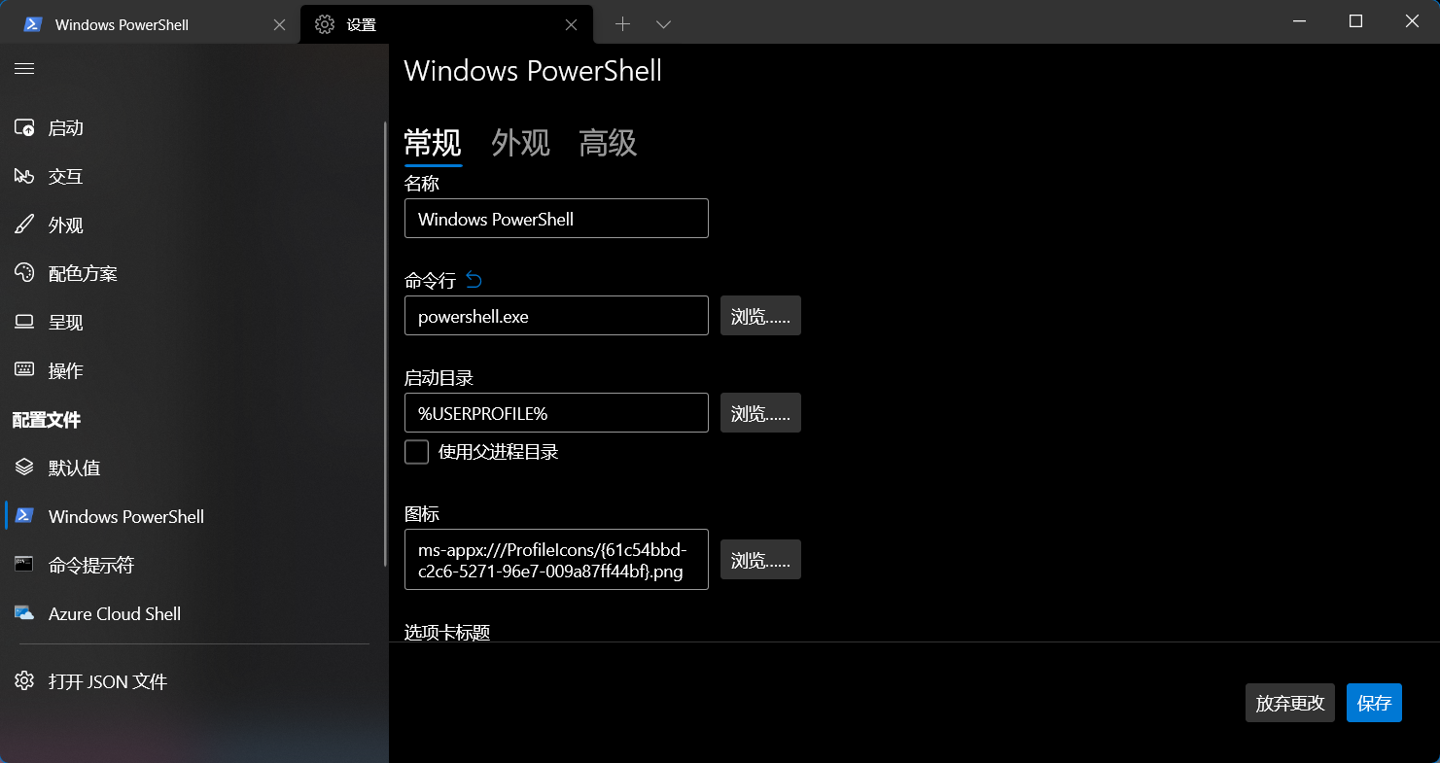
Task: Click the 选项卡标题 label
Action: coord(447,632)
